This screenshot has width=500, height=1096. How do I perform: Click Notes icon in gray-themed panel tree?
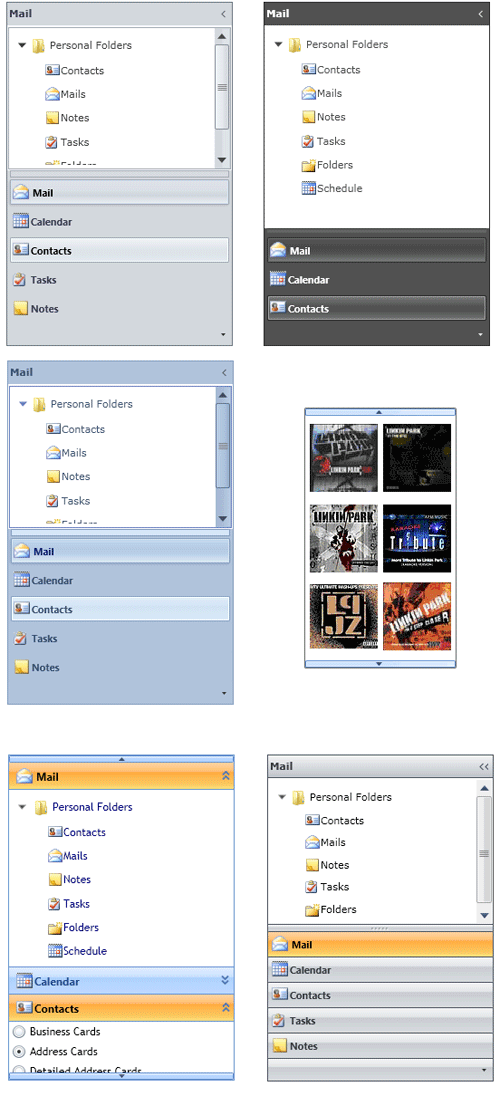point(52,117)
